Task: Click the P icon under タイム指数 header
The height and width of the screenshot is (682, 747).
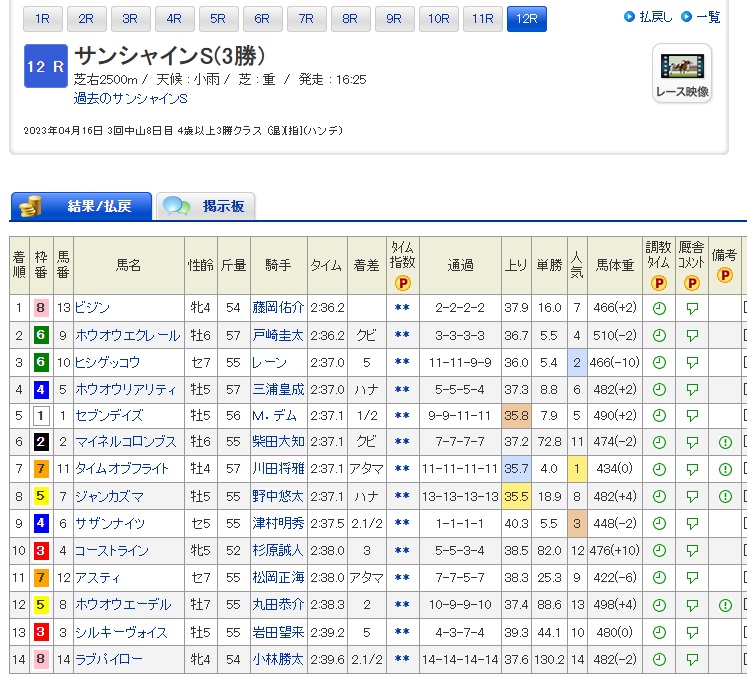Action: tap(402, 283)
